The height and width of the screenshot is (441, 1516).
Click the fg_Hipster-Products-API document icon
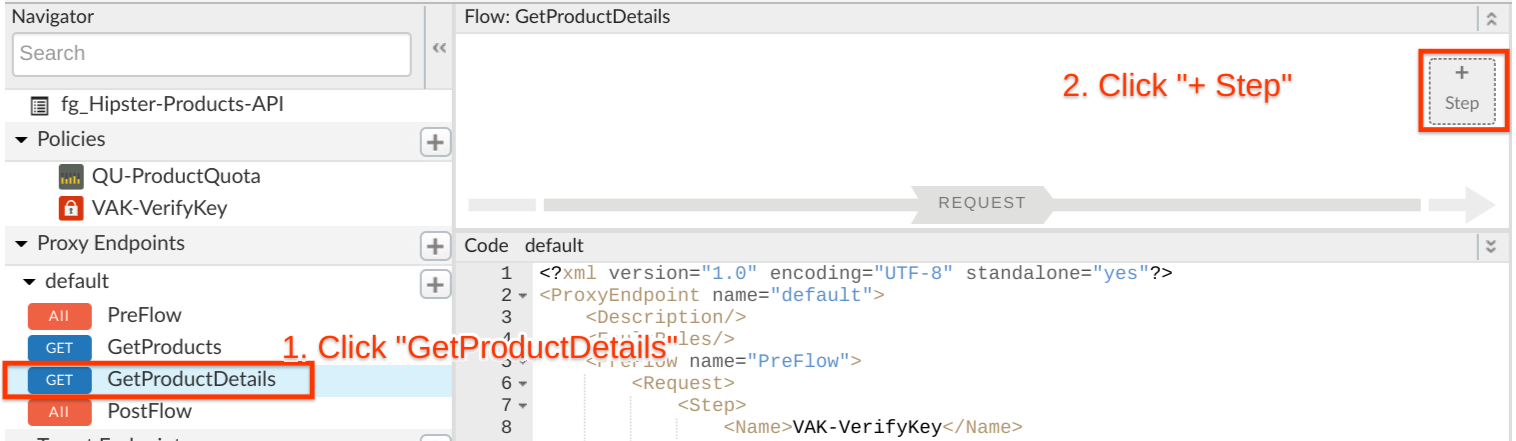point(39,105)
